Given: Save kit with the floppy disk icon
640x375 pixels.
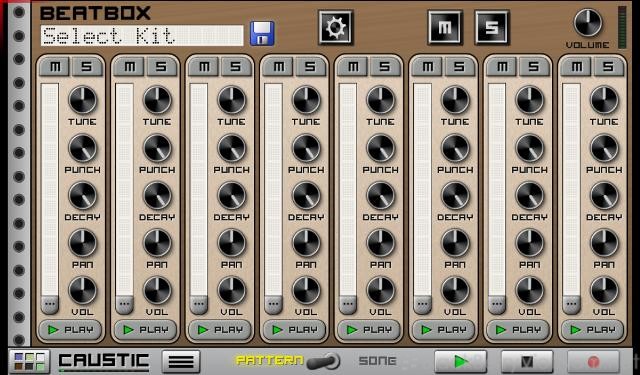Looking at the screenshot, I should 262,33.
